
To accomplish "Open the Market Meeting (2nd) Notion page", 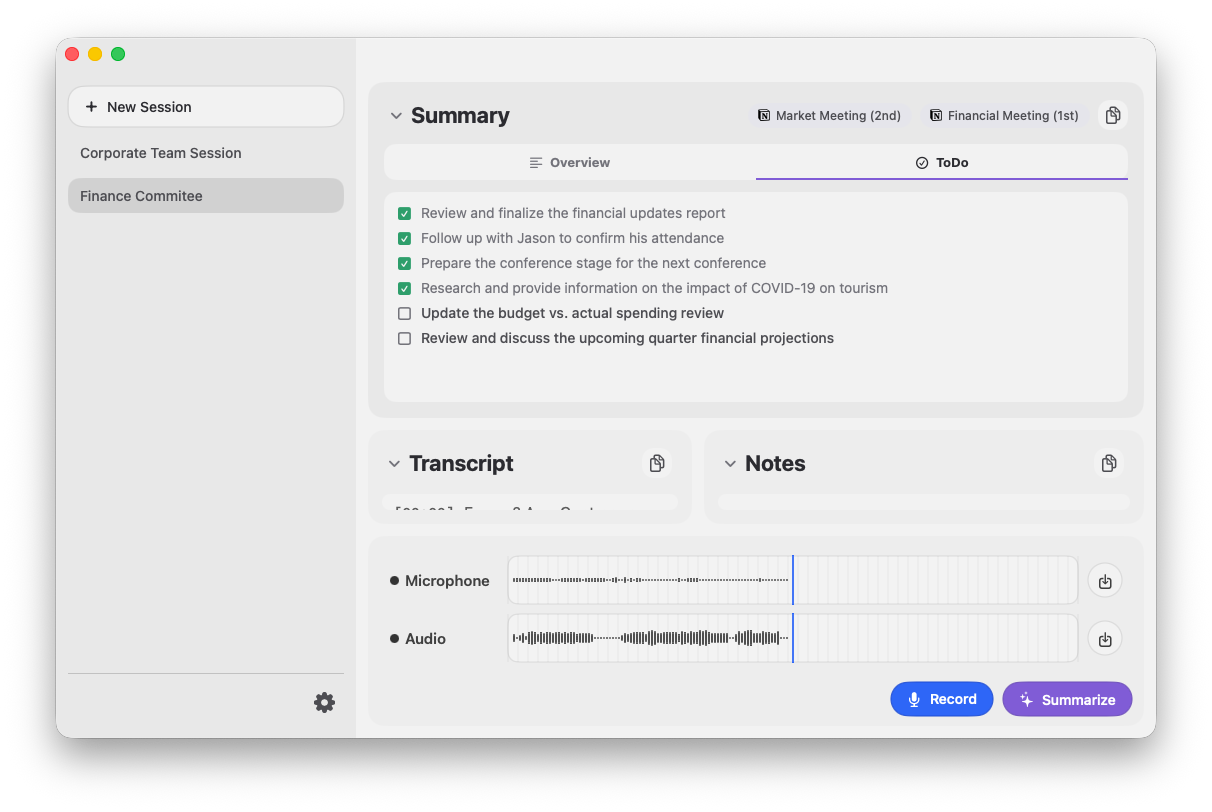I will pos(828,115).
